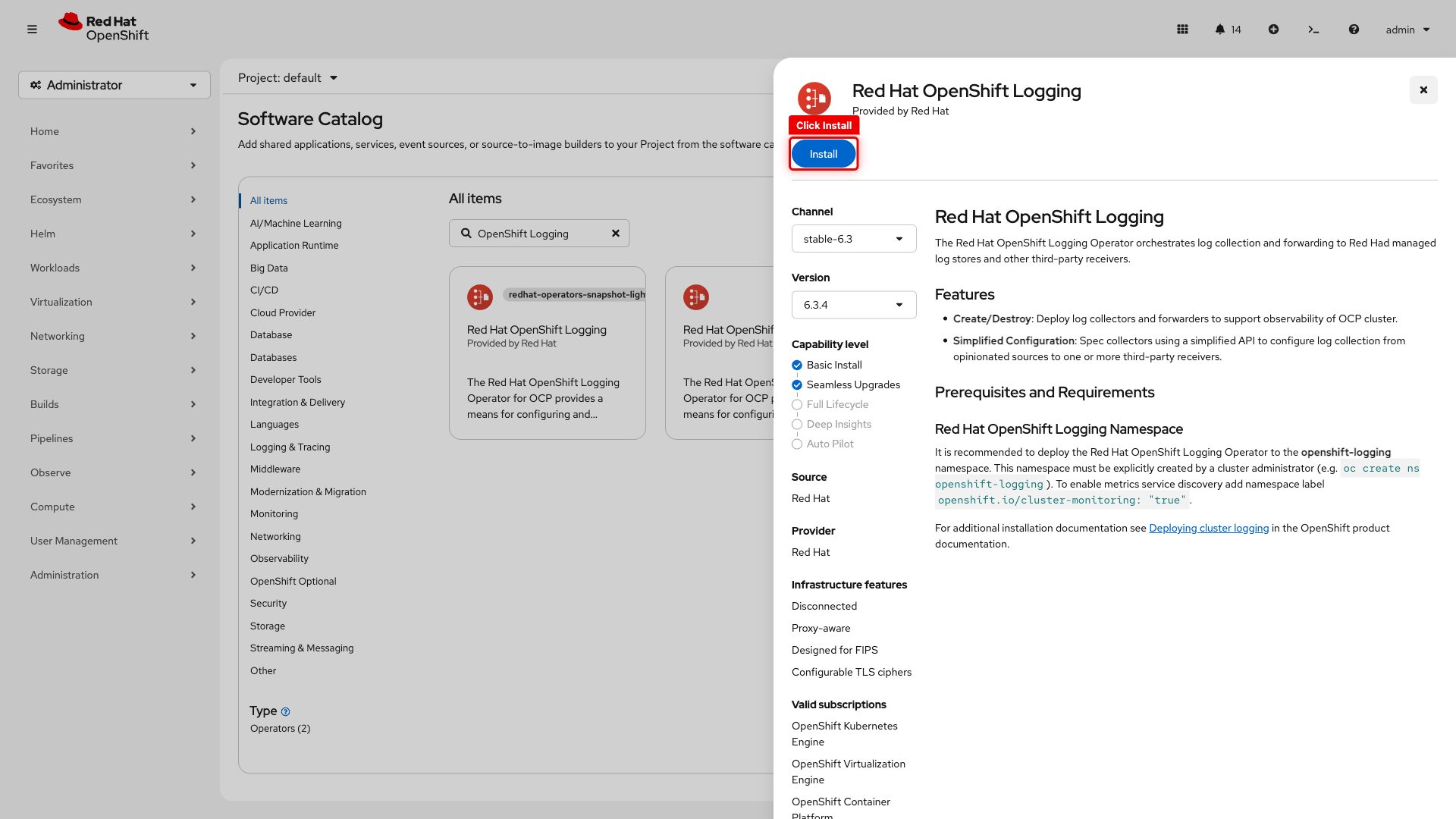This screenshot has width=1456, height=819.
Task: Click the Red Hat OpenShift logo
Action: tap(103, 27)
